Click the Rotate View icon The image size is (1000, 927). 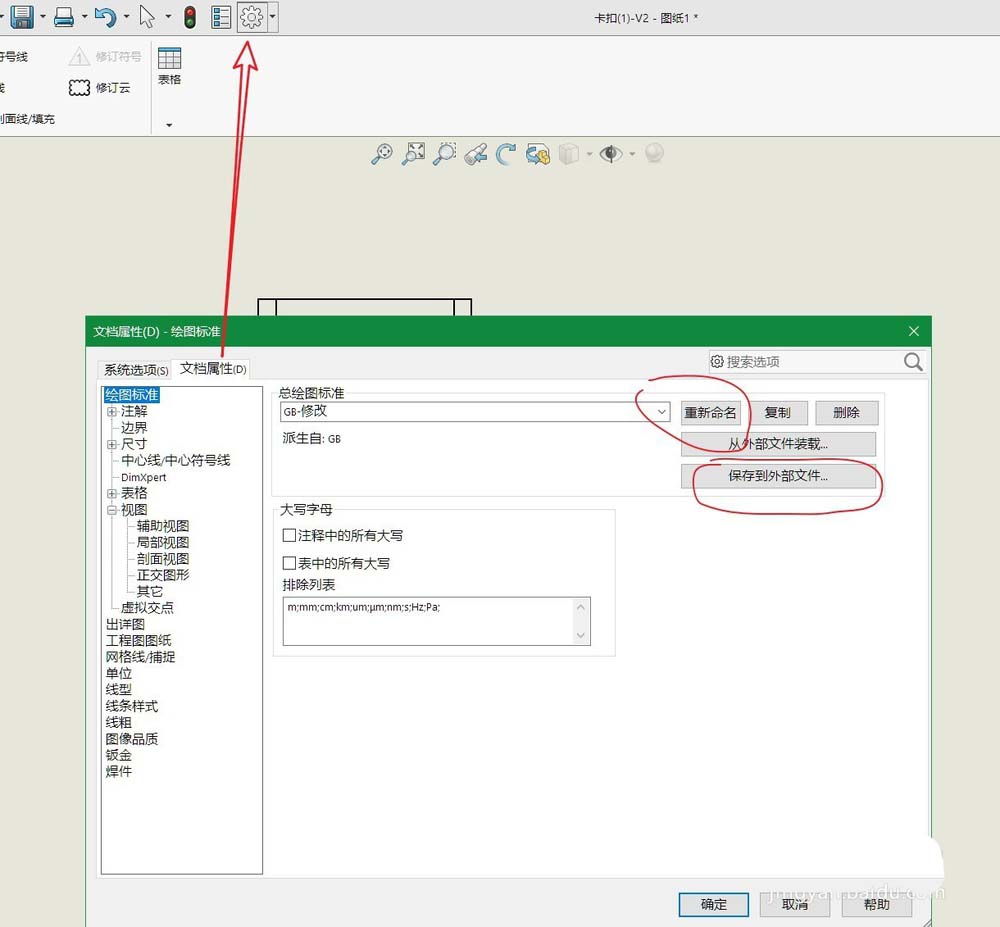click(x=506, y=153)
